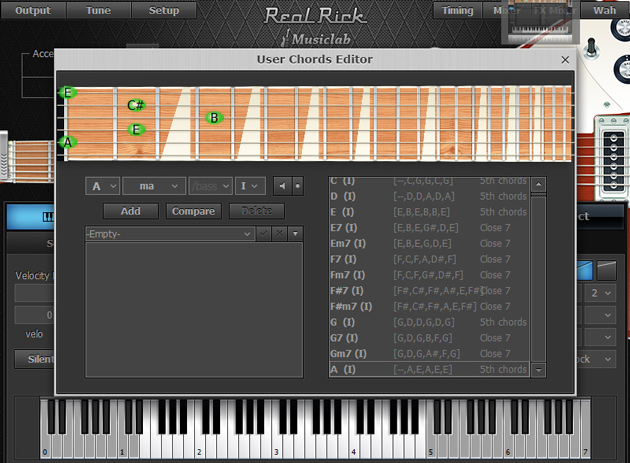The height and width of the screenshot is (463, 630).
Task: Click the lower guitar tone knob
Action: pyautogui.click(x=623, y=69)
